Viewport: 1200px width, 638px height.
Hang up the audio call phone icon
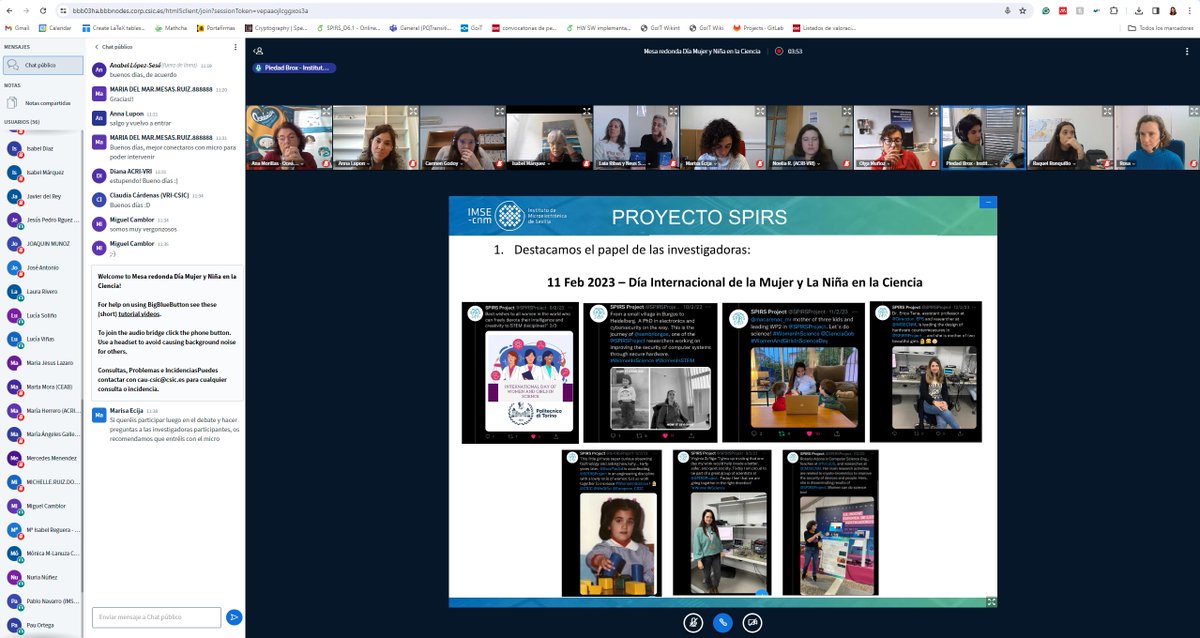pos(722,622)
